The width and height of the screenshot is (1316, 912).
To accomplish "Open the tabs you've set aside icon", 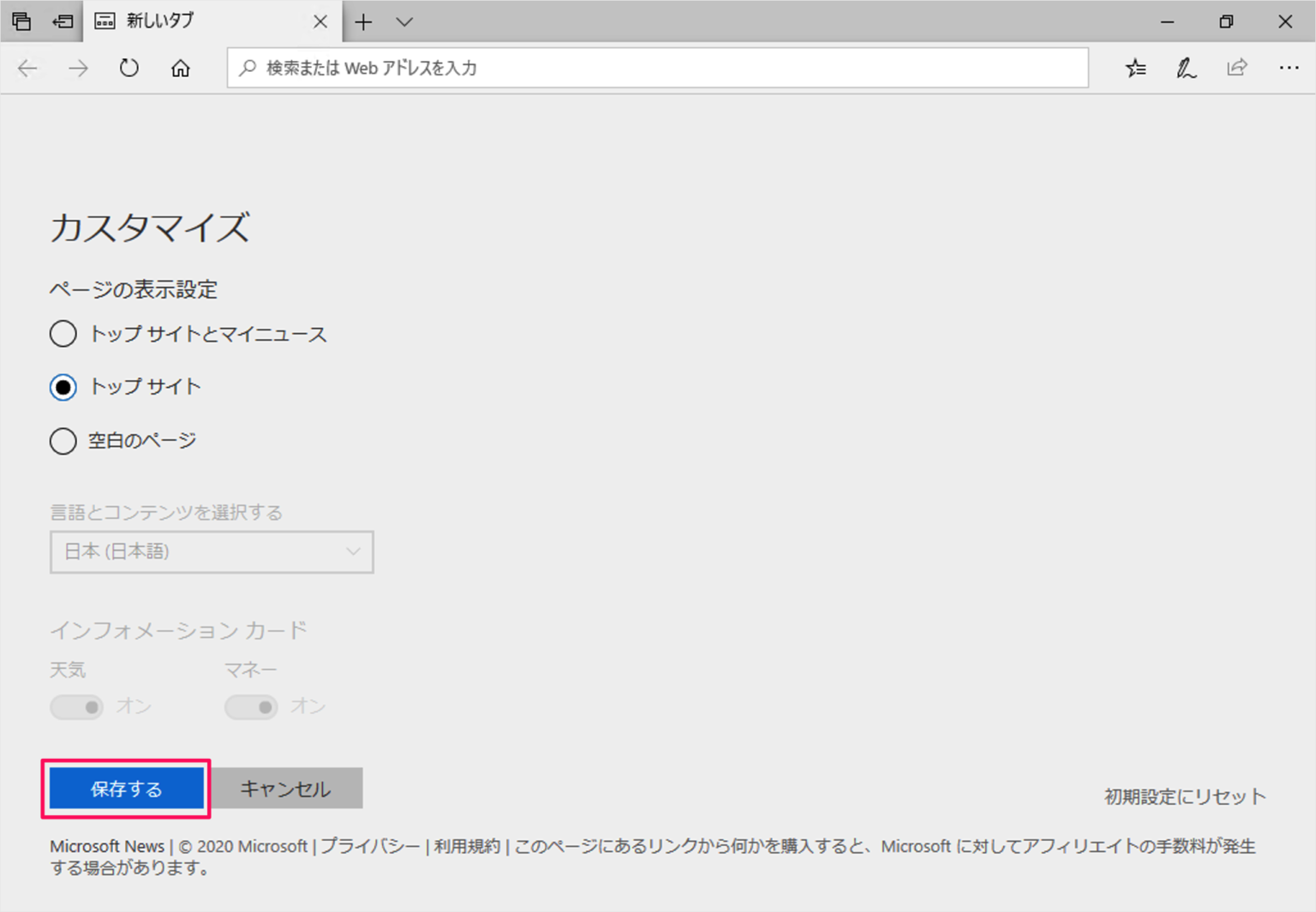I will pos(21,21).
